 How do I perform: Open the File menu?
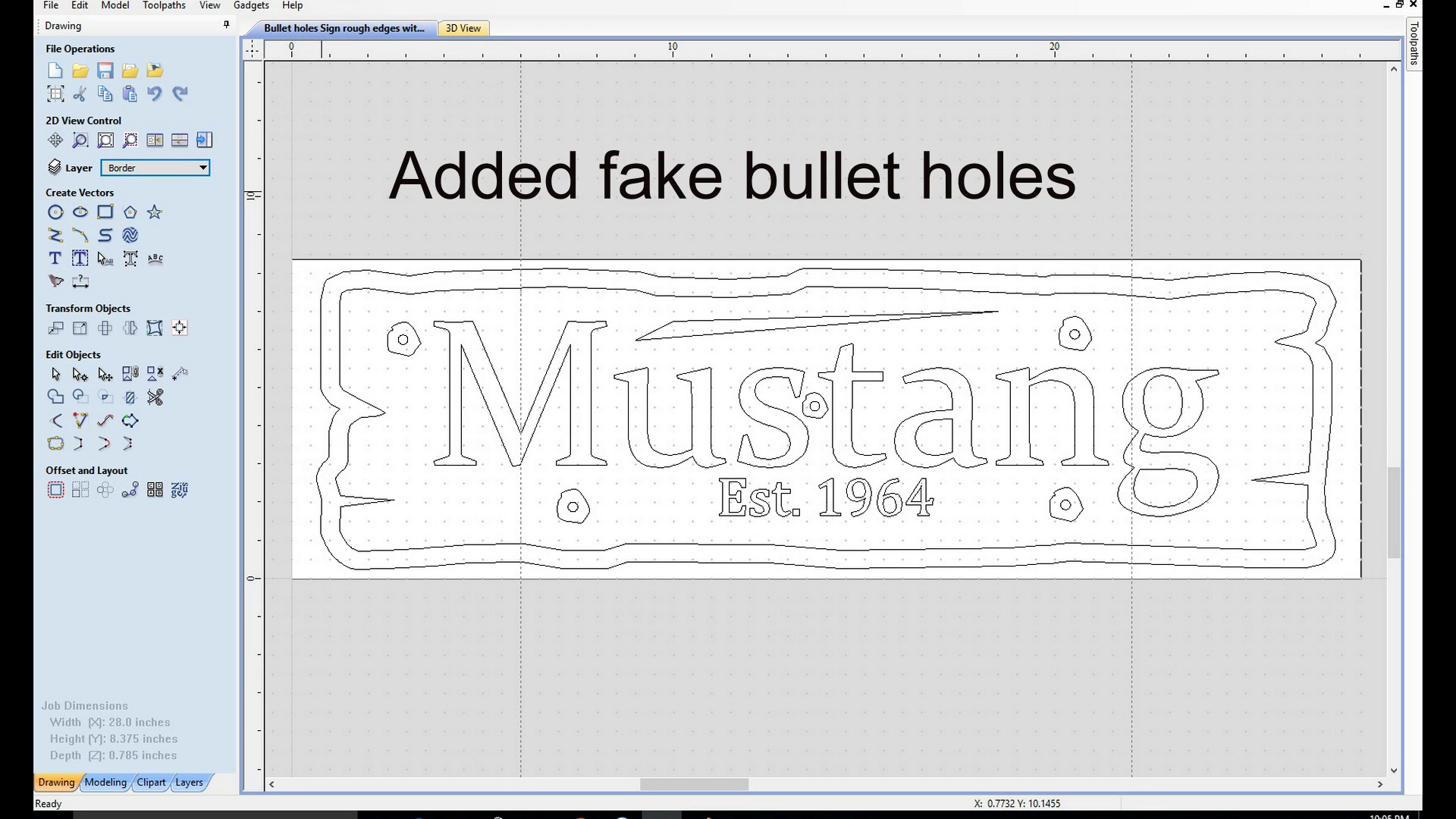point(51,5)
